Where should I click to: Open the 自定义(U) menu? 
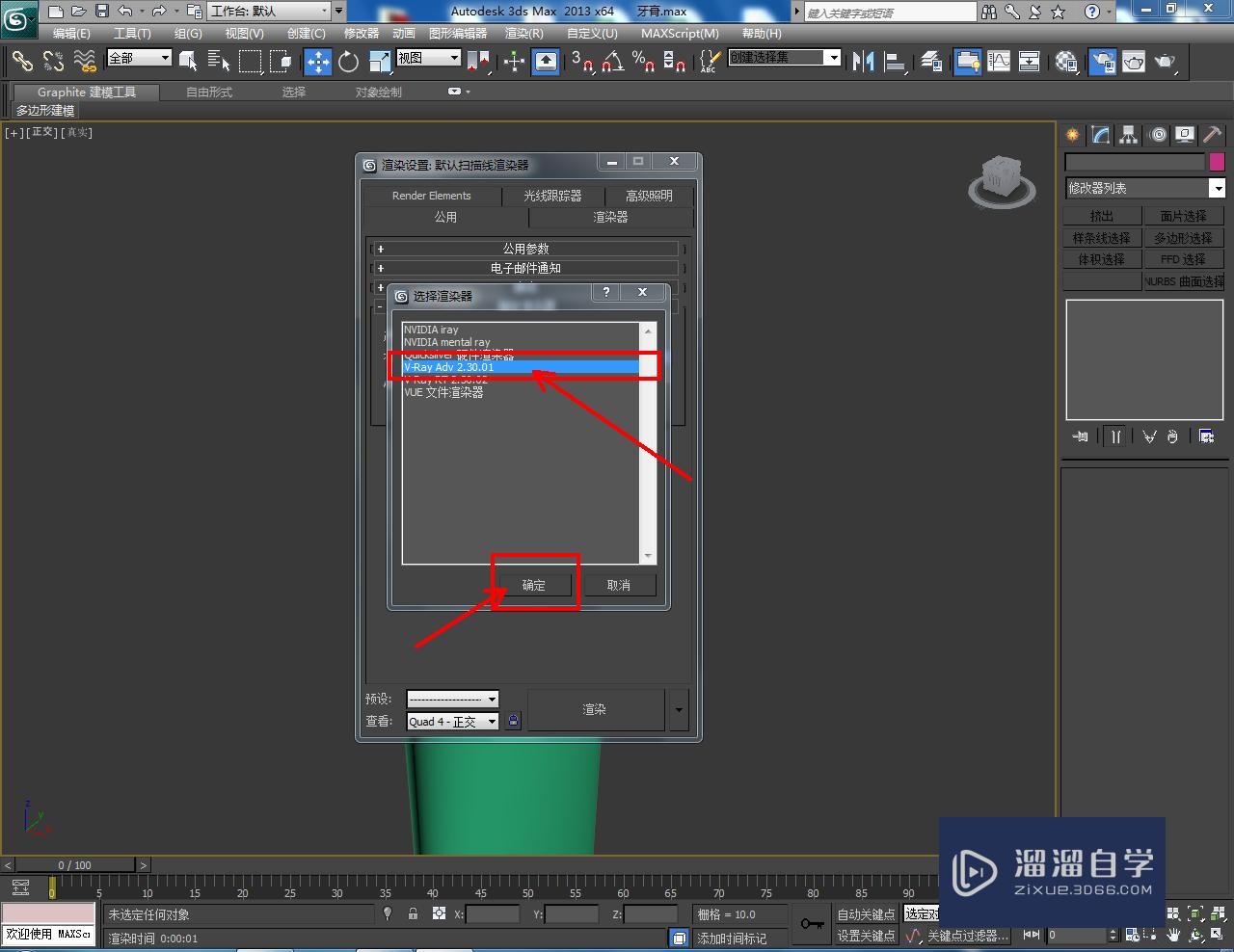(592, 33)
